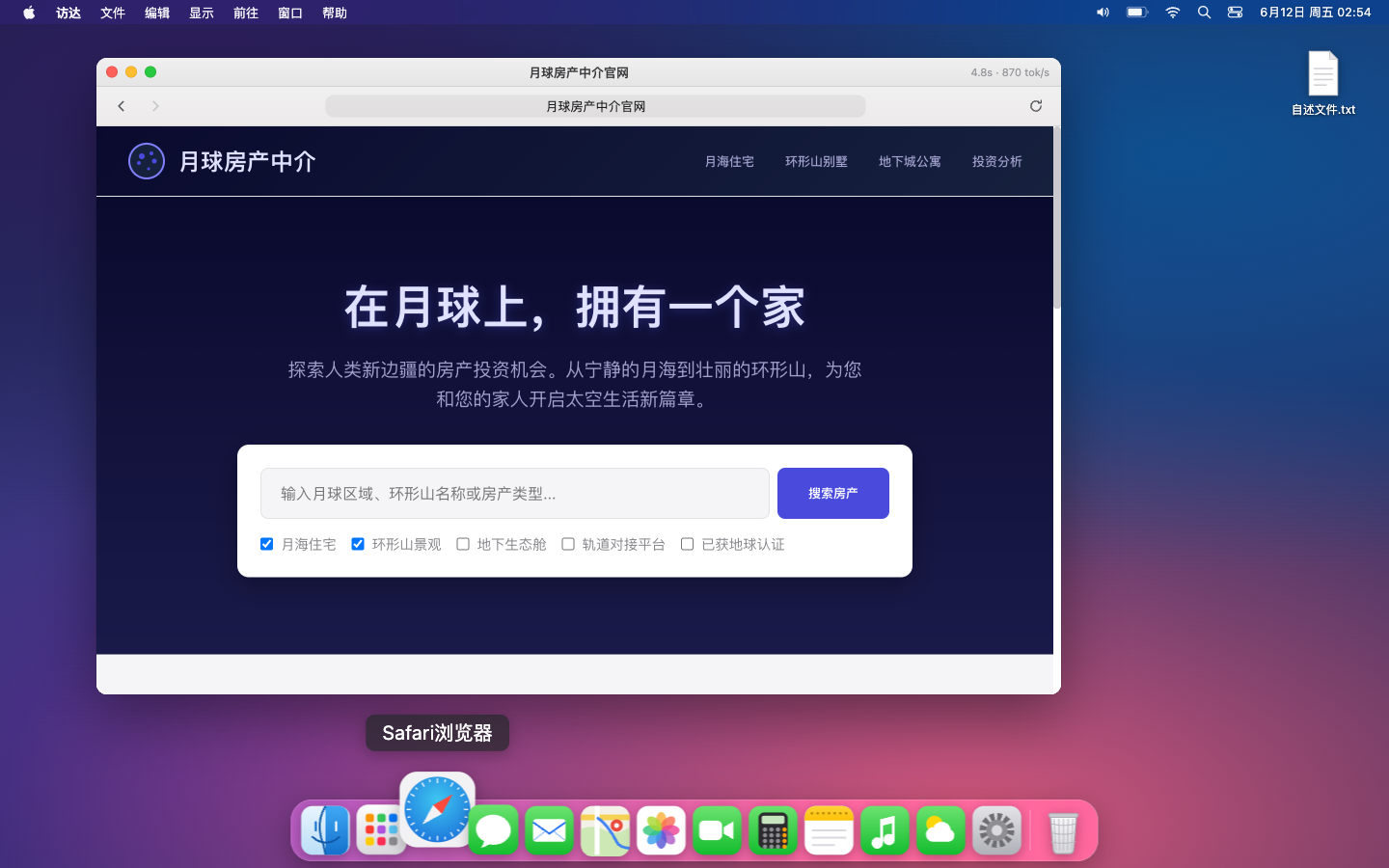Open the 显示 menu
Screen dimensions: 1389x868
point(202,13)
